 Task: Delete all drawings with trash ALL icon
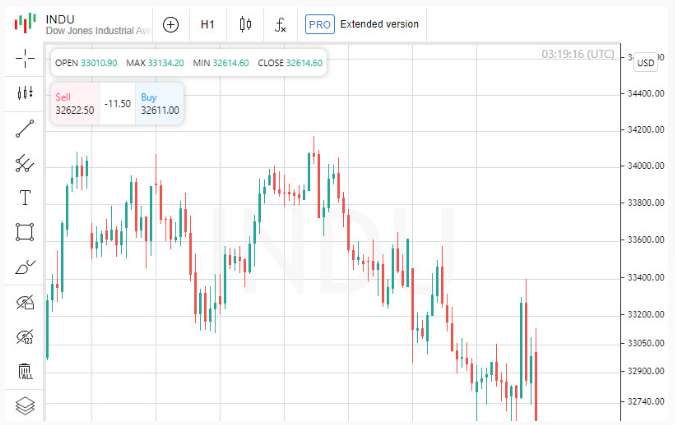tap(25, 371)
